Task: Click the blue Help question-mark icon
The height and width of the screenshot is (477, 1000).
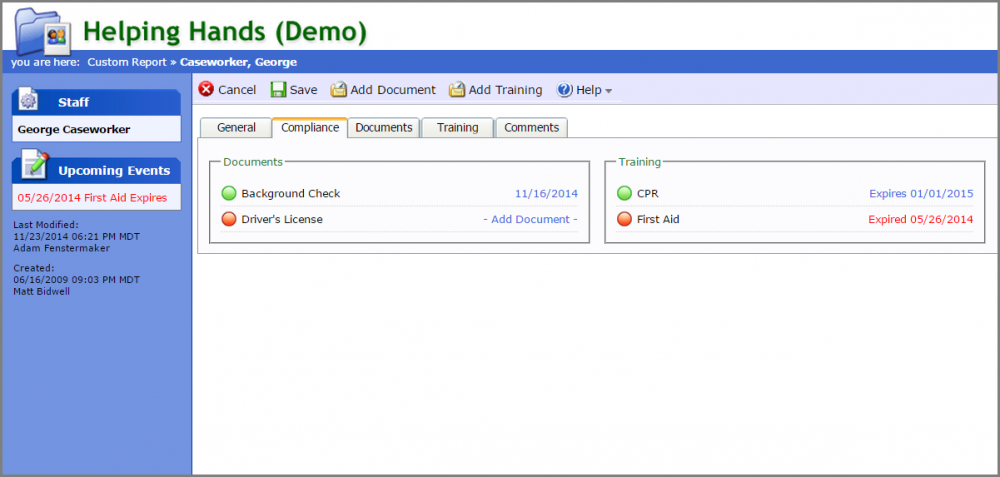Action: 564,89
